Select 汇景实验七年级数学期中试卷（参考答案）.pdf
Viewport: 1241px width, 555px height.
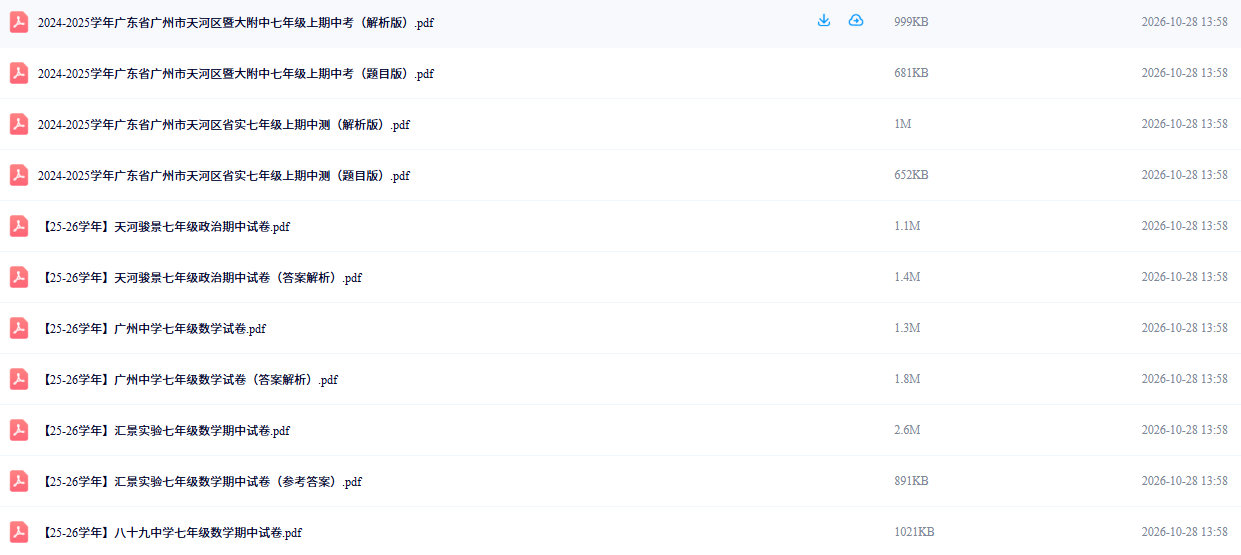[x=200, y=482]
